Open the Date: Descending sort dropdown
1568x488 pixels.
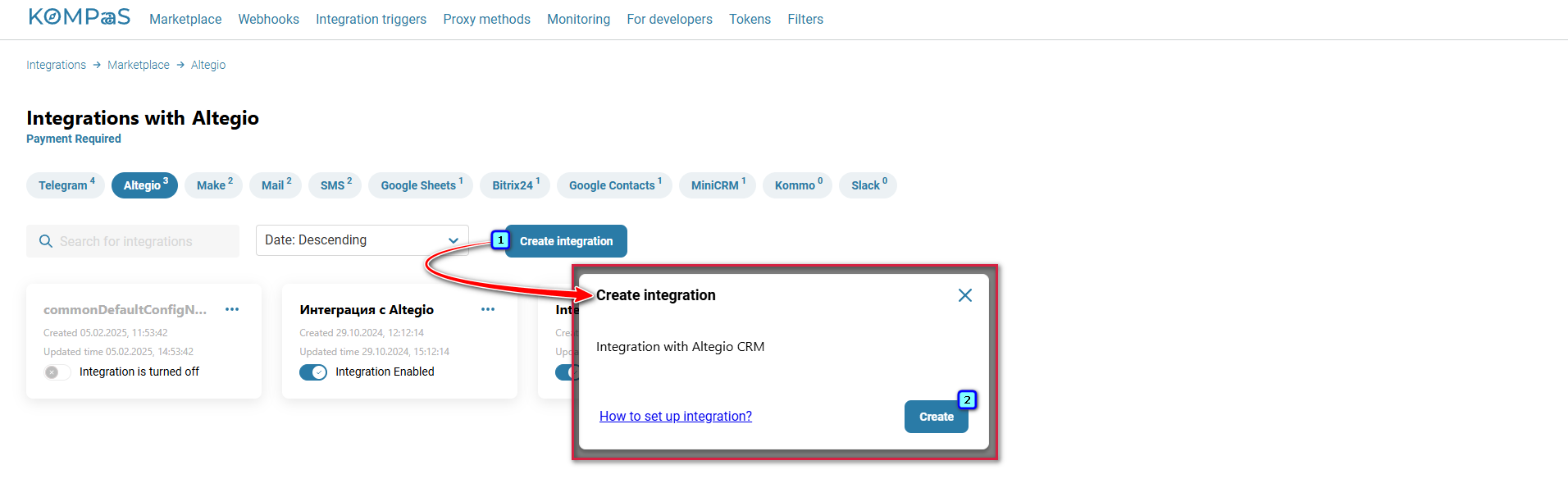point(362,240)
